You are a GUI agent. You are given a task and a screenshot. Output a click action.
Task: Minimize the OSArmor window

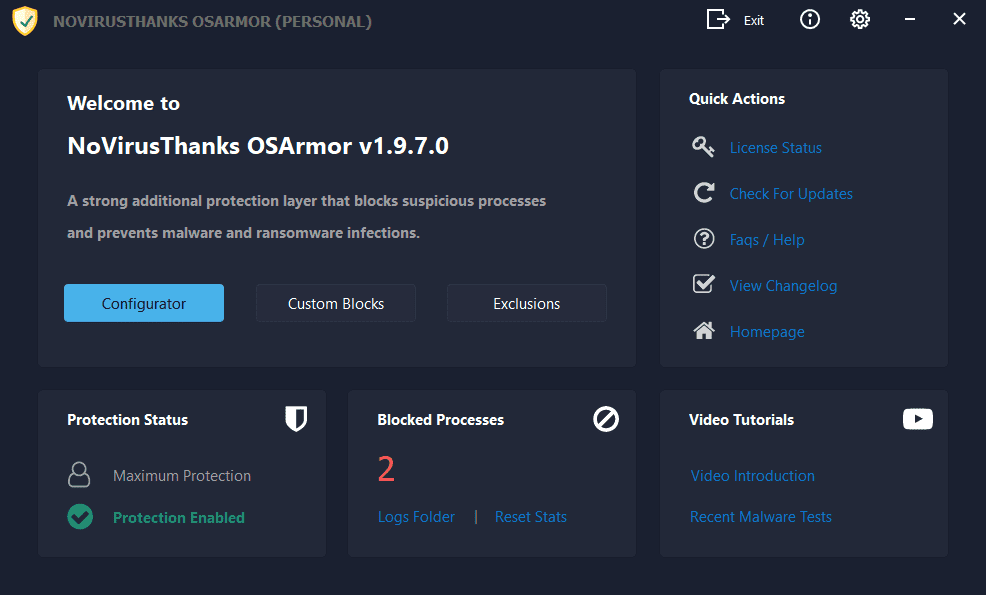909,19
